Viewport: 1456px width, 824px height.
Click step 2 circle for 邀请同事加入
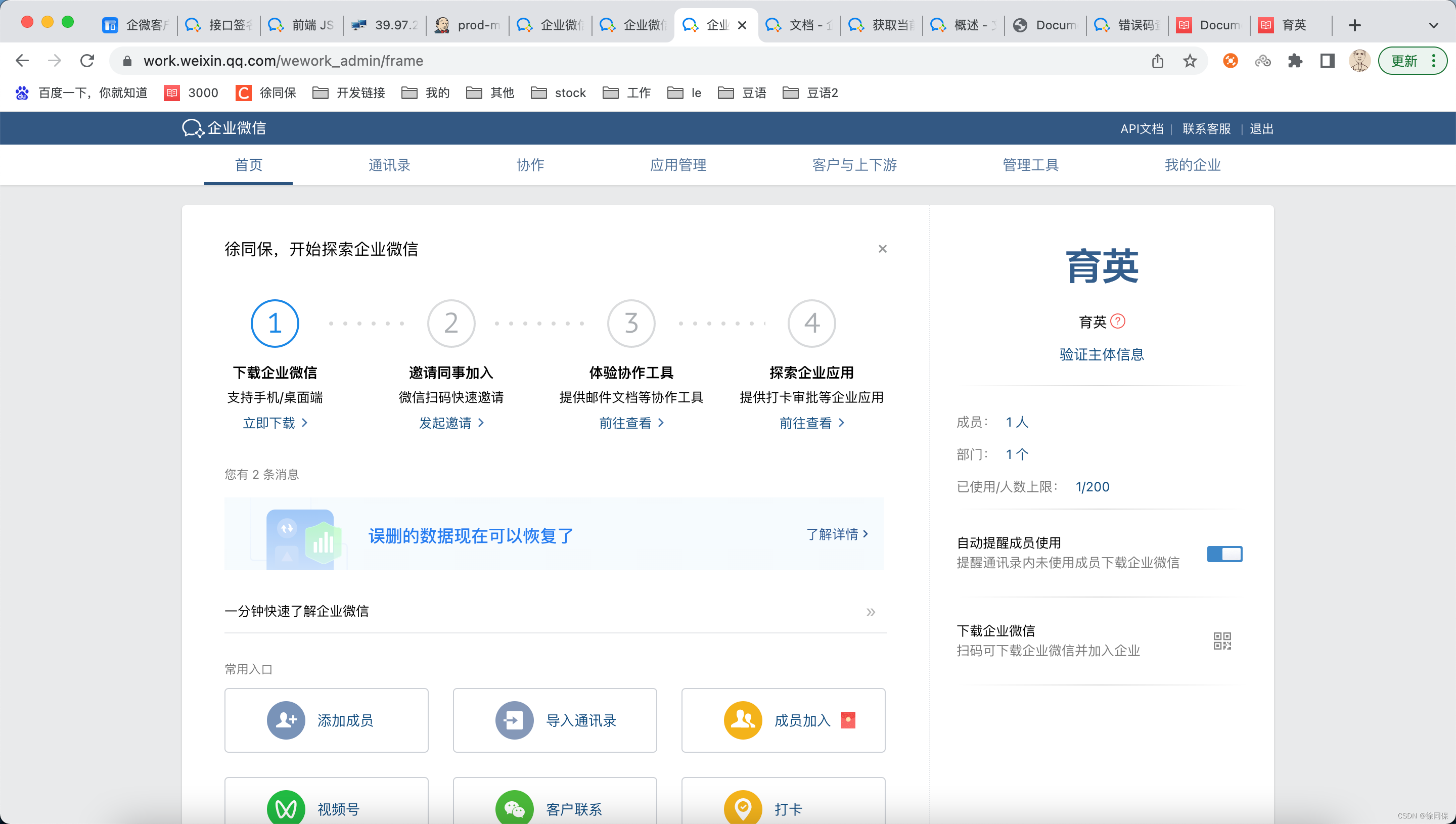coord(451,323)
